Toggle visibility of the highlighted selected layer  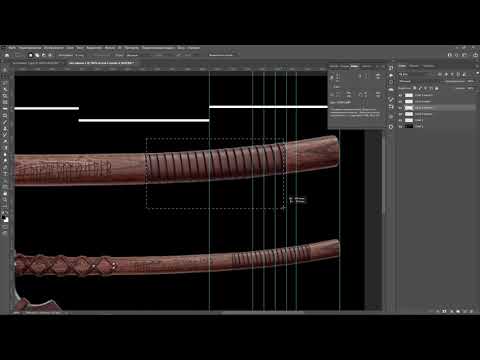click(x=400, y=108)
